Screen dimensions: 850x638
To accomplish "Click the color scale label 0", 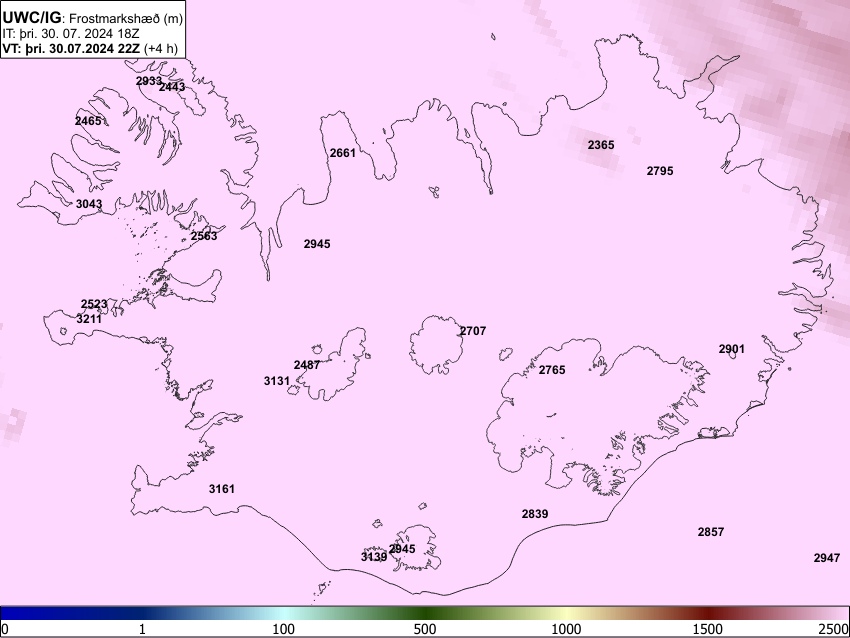I will tap(5, 629).
